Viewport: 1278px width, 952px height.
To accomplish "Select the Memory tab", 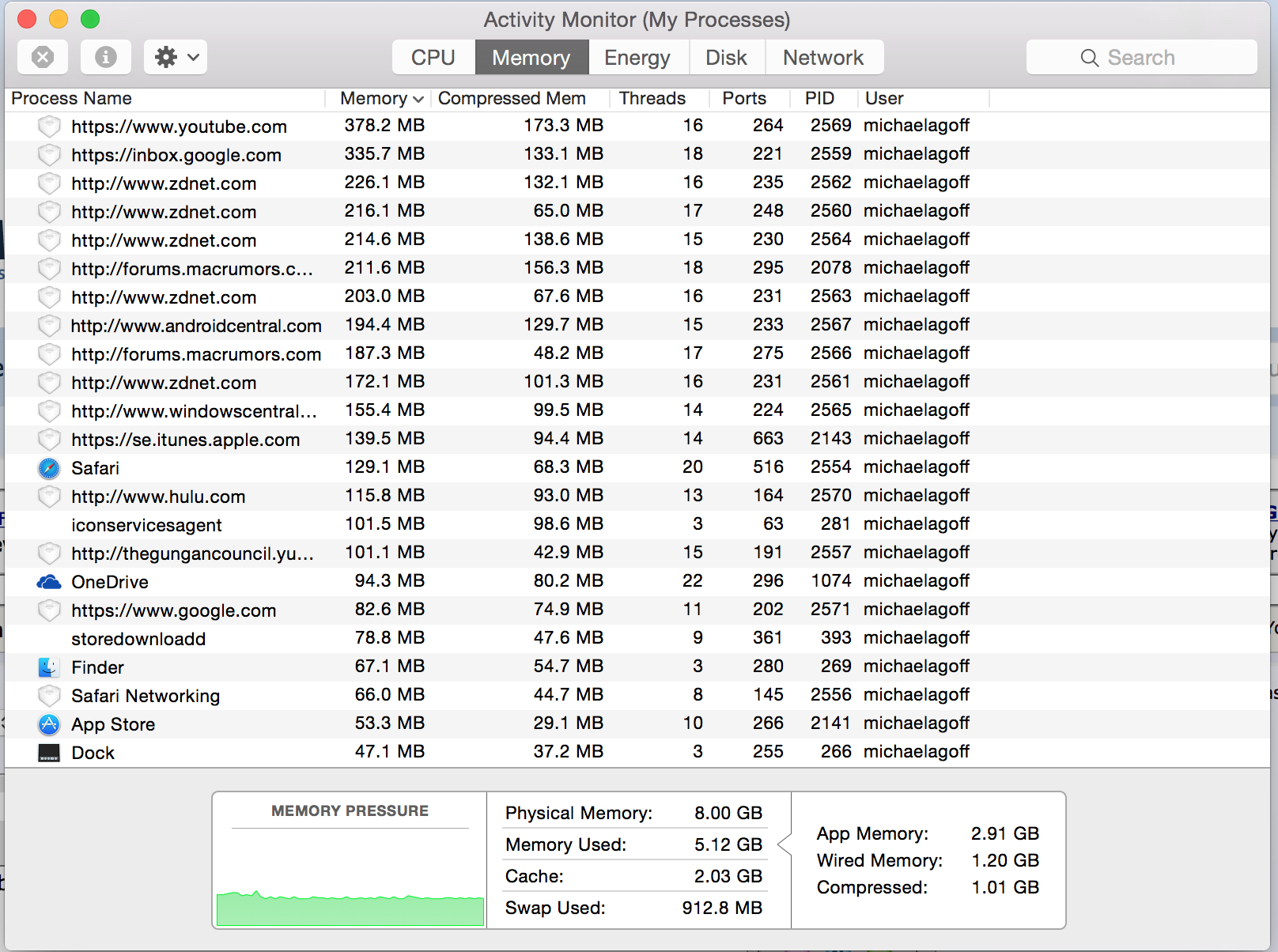I will click(x=531, y=57).
